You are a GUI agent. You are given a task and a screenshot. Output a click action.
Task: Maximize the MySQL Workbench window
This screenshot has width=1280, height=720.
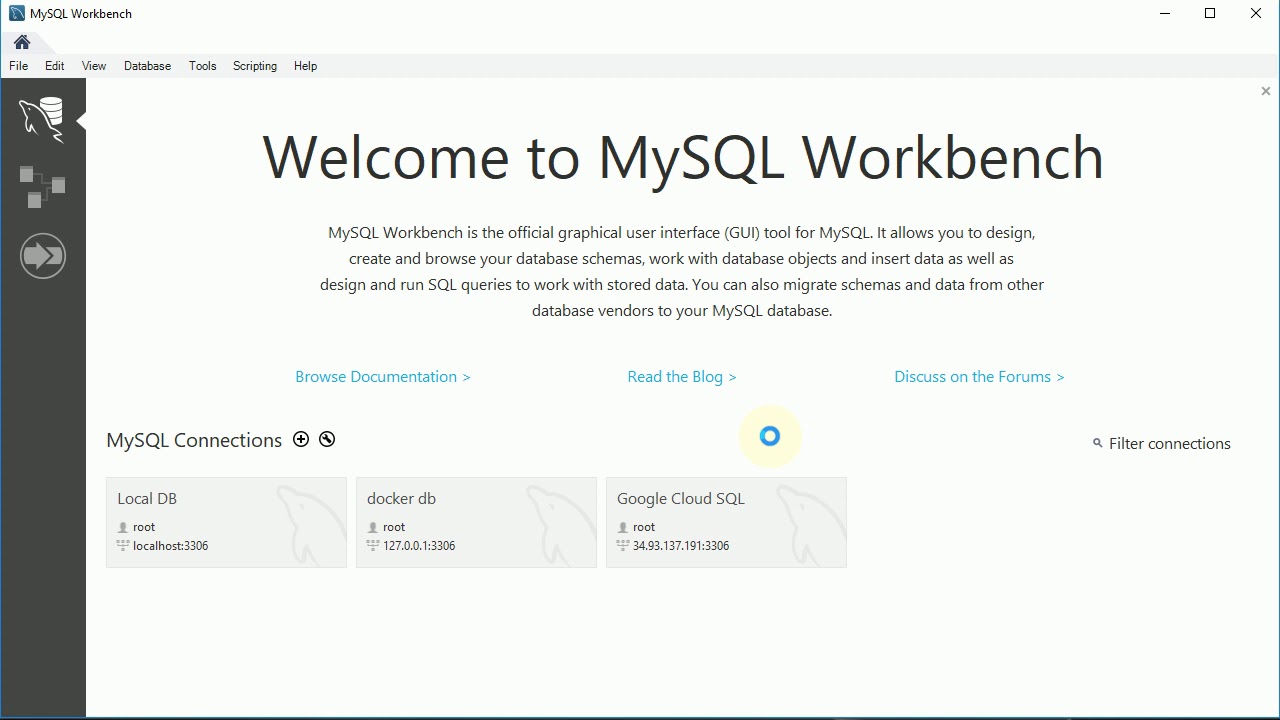1210,14
